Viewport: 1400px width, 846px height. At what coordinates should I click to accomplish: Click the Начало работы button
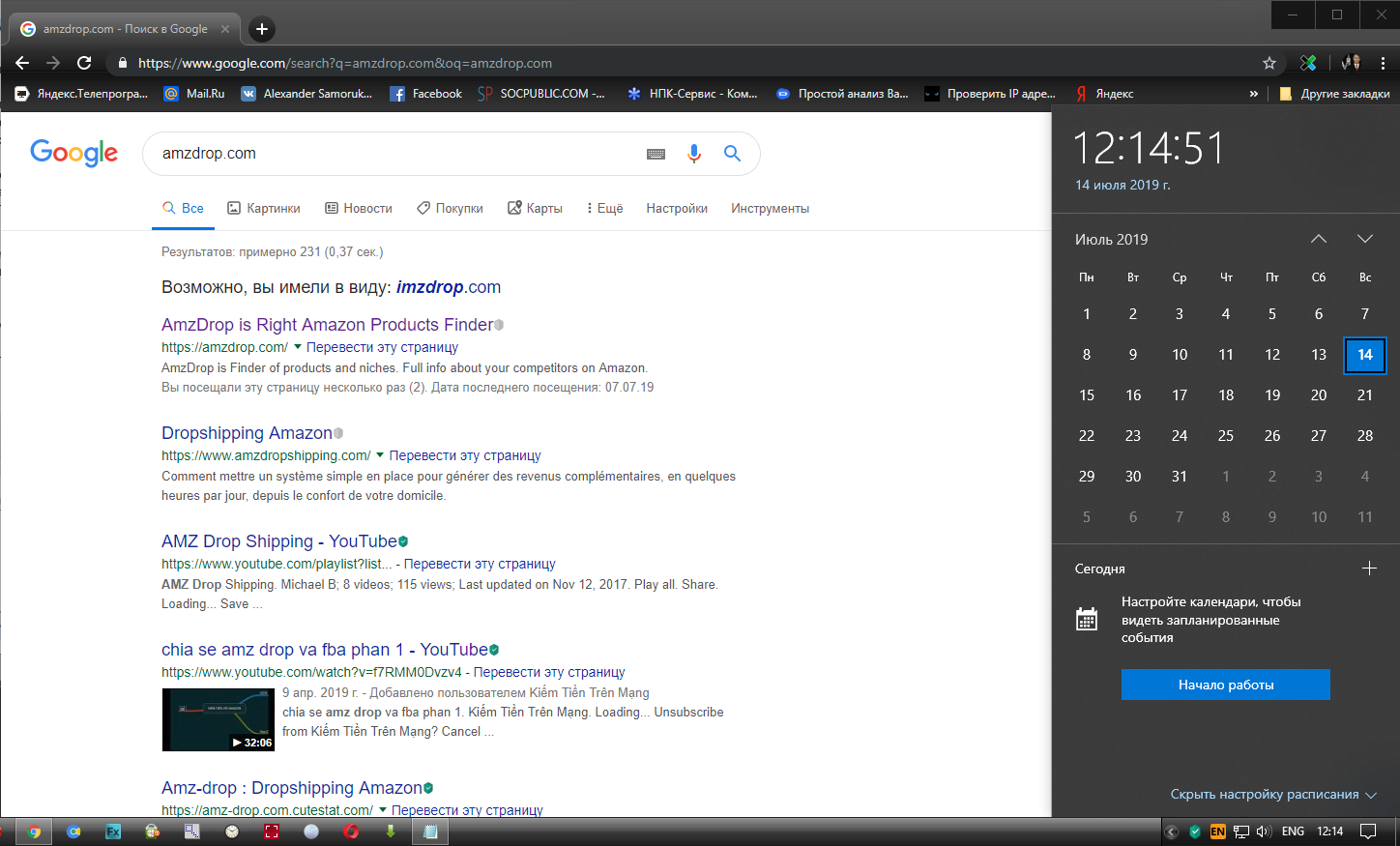(1226, 685)
